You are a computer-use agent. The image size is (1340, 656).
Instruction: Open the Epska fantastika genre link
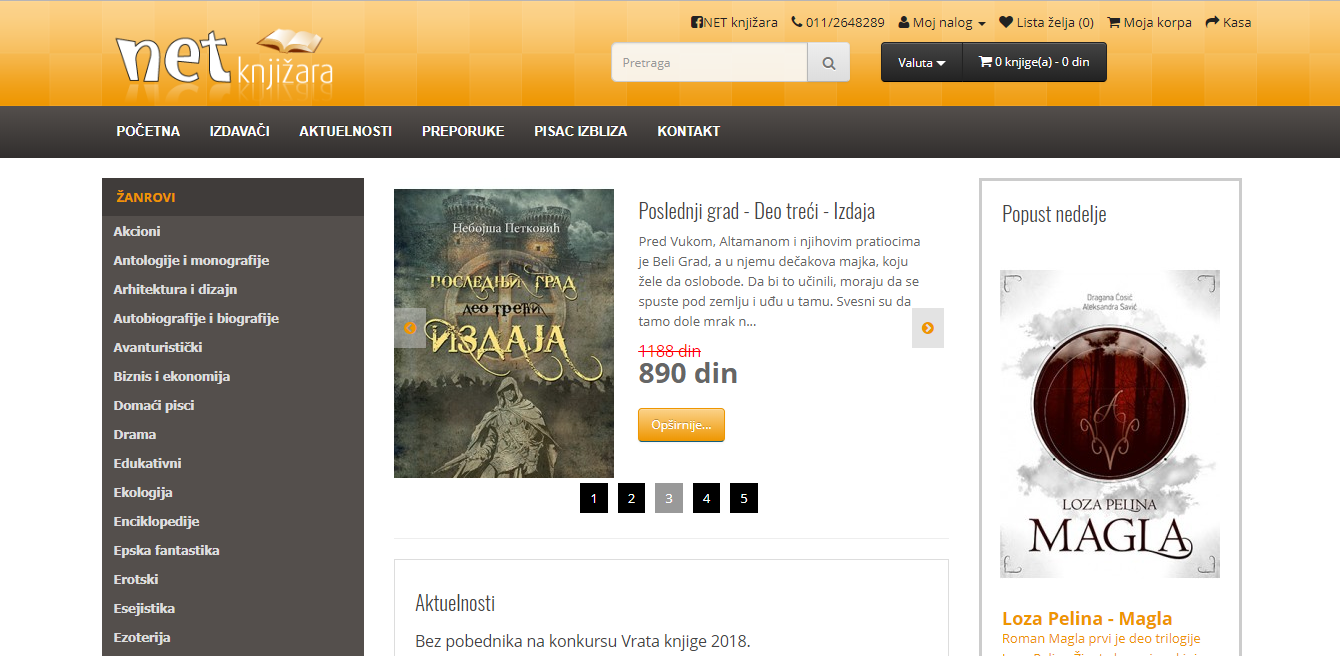[166, 550]
